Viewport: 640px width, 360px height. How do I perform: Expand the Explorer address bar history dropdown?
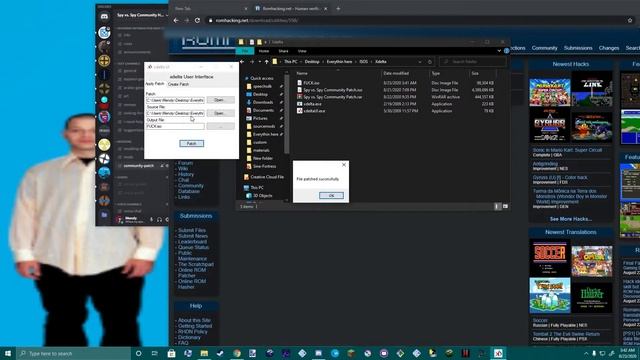[420, 62]
